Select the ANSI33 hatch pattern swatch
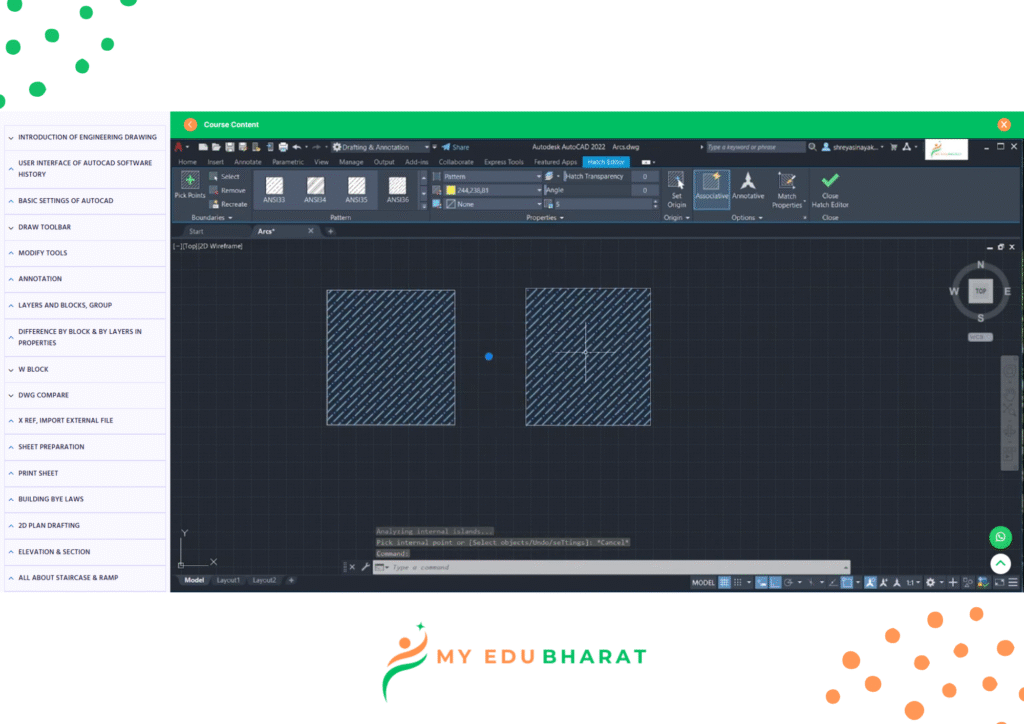The height and width of the screenshot is (724, 1024). [x=274, y=186]
